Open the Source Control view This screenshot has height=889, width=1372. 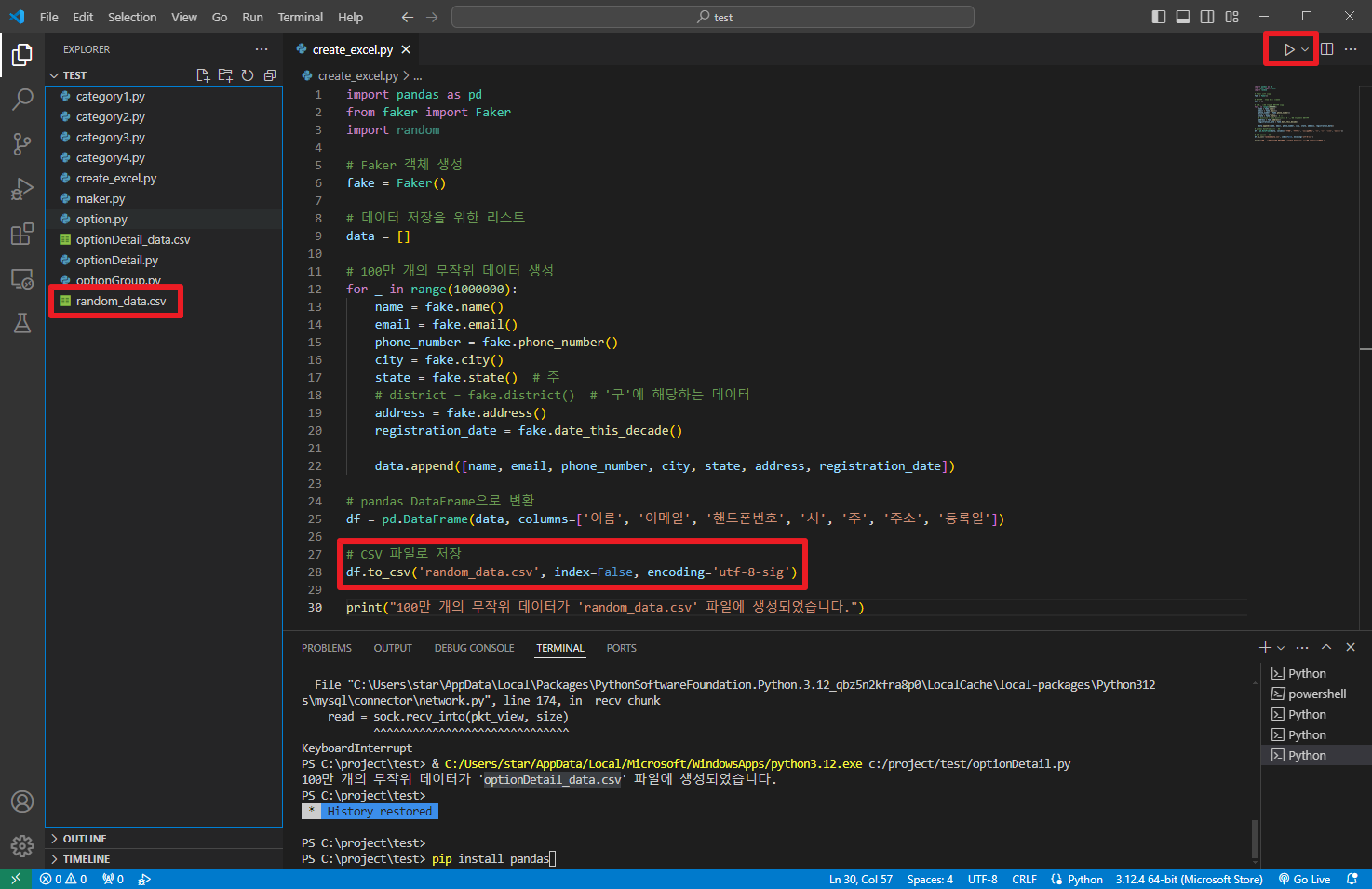coord(22,144)
